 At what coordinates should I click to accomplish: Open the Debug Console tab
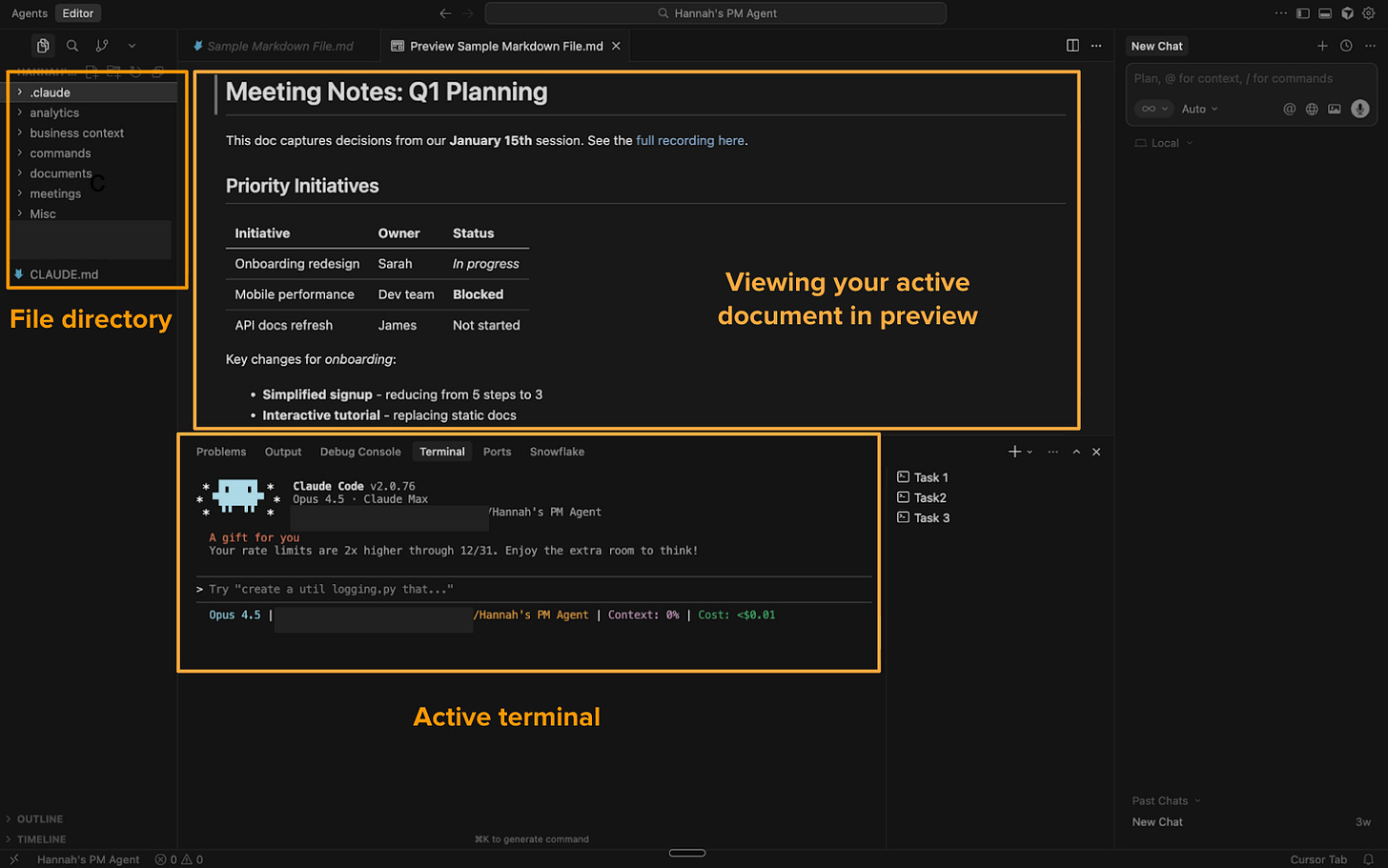[x=360, y=452]
